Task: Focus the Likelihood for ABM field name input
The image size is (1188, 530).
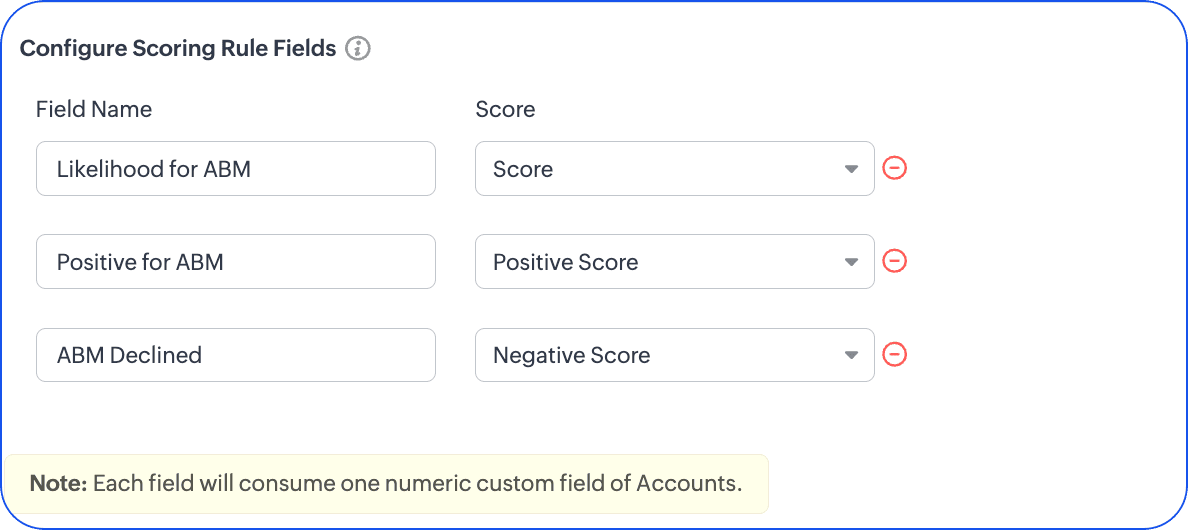Action: 235,169
